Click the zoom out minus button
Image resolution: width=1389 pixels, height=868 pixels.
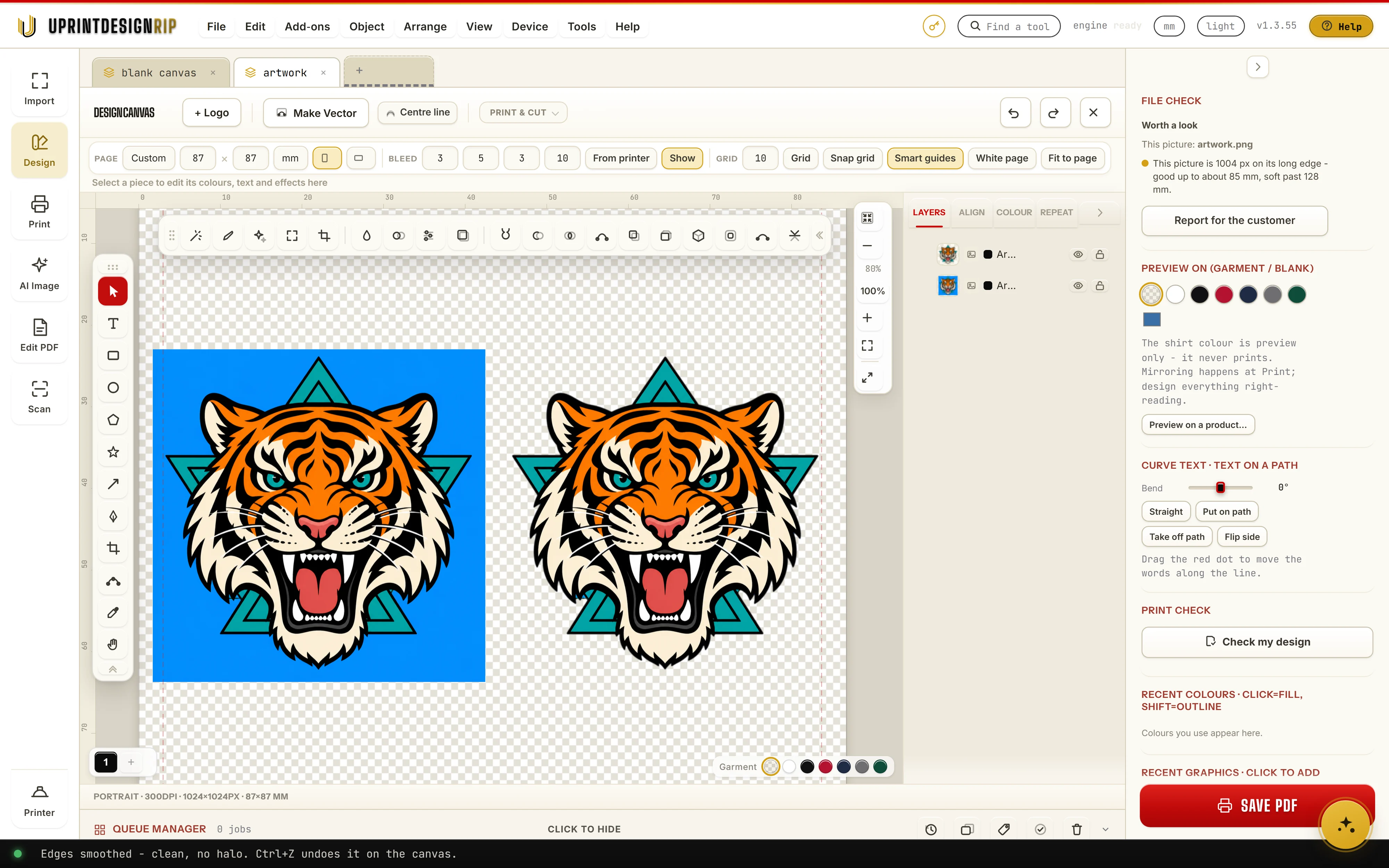point(867,246)
